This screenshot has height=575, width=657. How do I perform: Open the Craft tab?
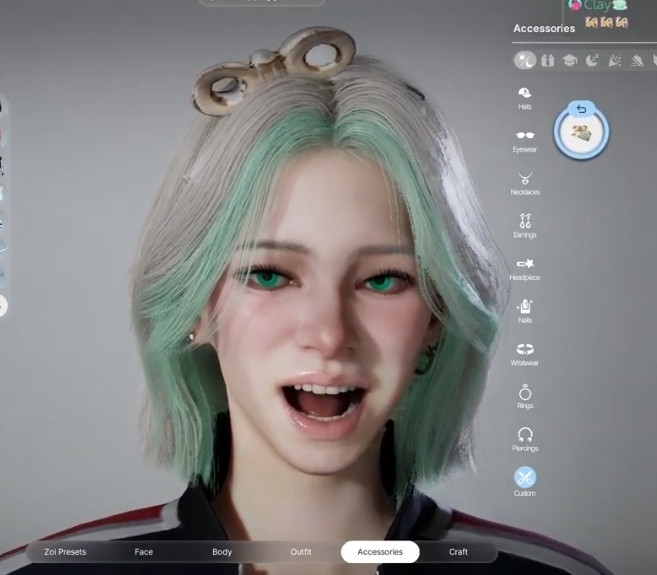pyautogui.click(x=458, y=552)
